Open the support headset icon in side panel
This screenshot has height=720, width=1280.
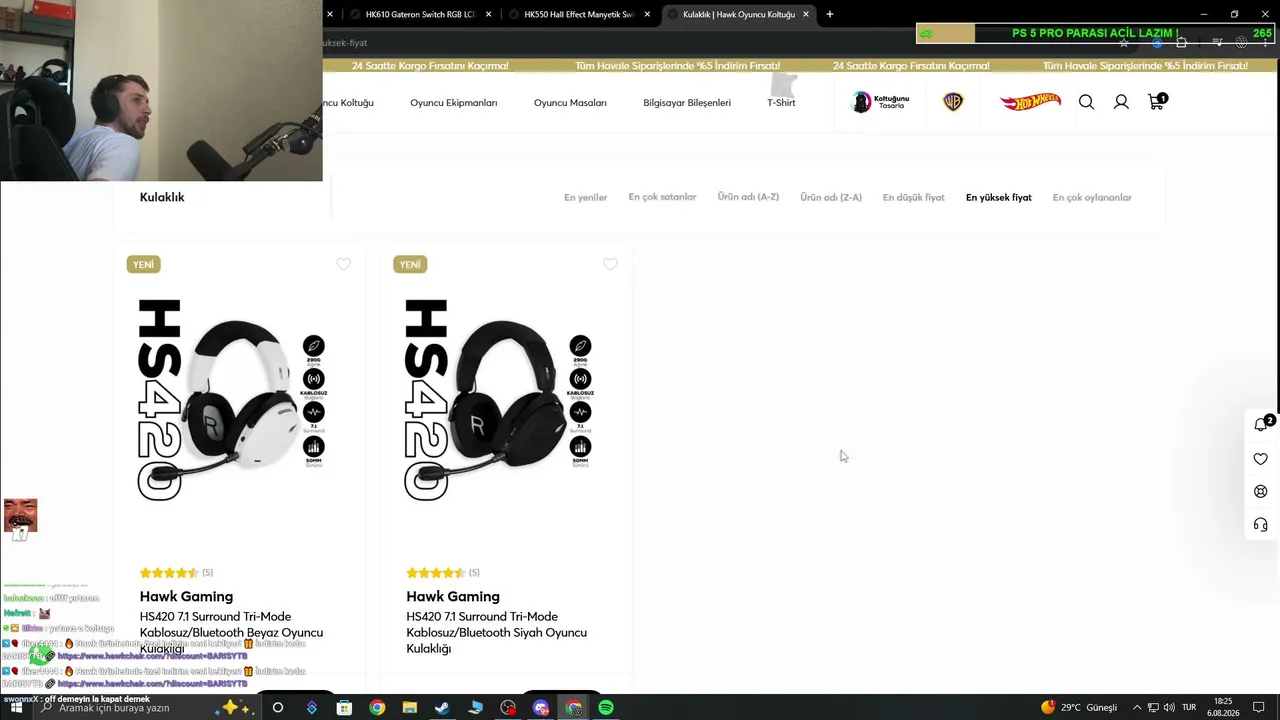point(1261,525)
